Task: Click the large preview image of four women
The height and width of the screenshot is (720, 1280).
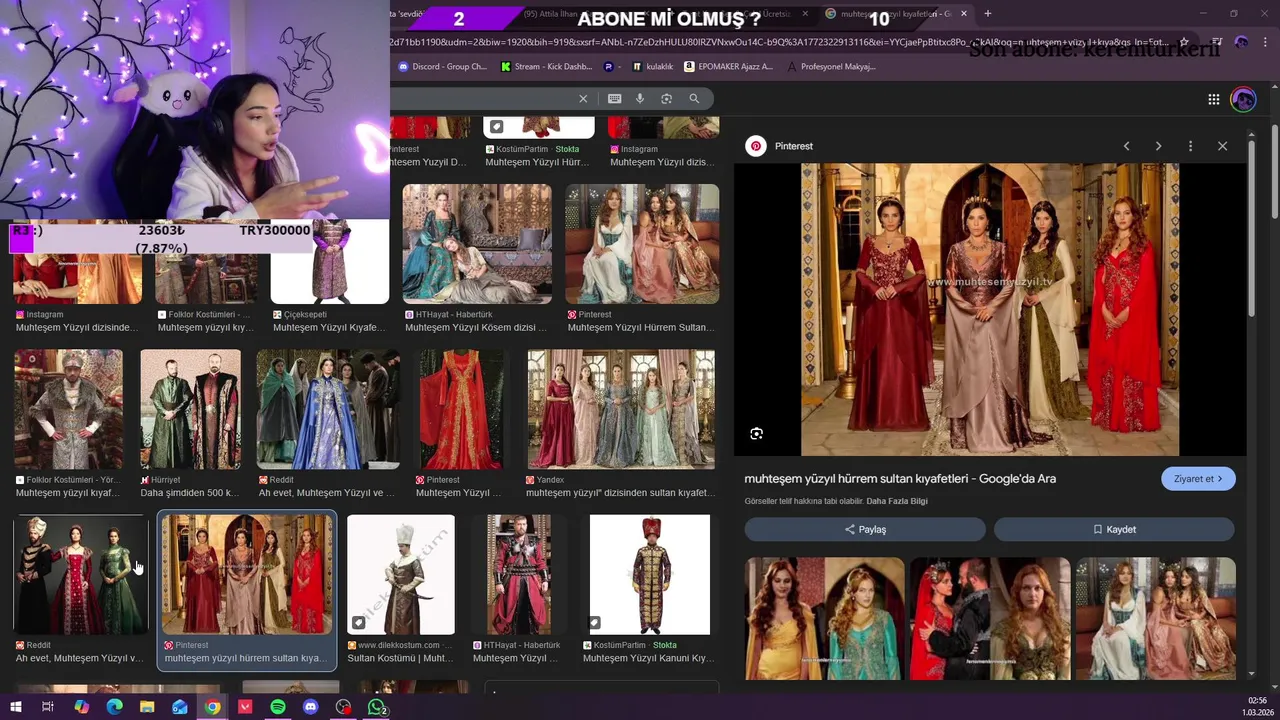Action: pos(990,310)
